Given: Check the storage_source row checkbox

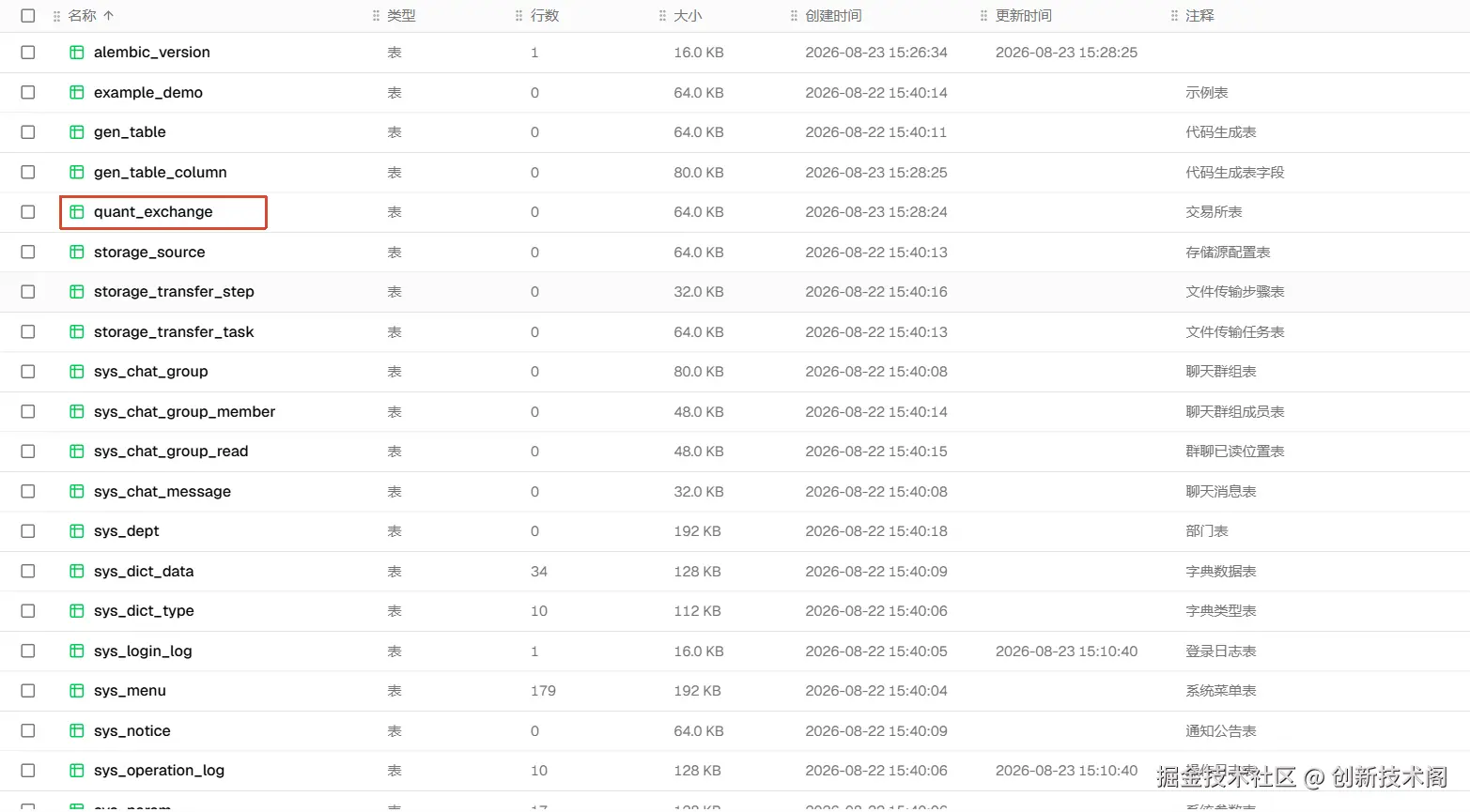Looking at the screenshot, I should 28,253.
